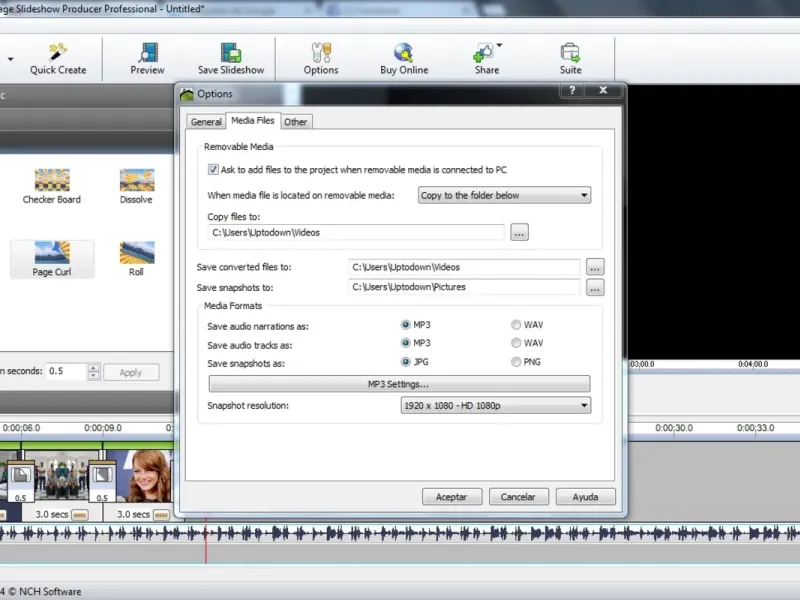Expand the Snapshot resolution dropdown
This screenshot has width=800, height=600.
[x=495, y=405]
